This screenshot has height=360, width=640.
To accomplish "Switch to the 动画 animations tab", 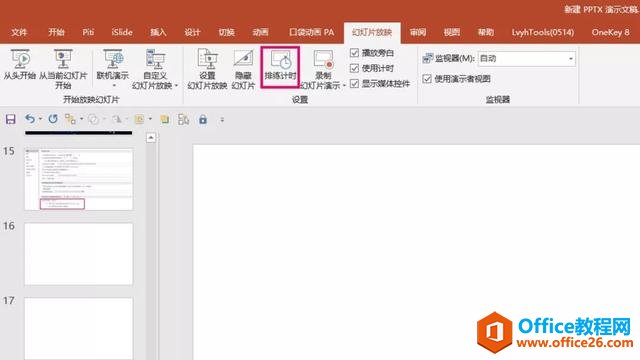I will 260,32.
